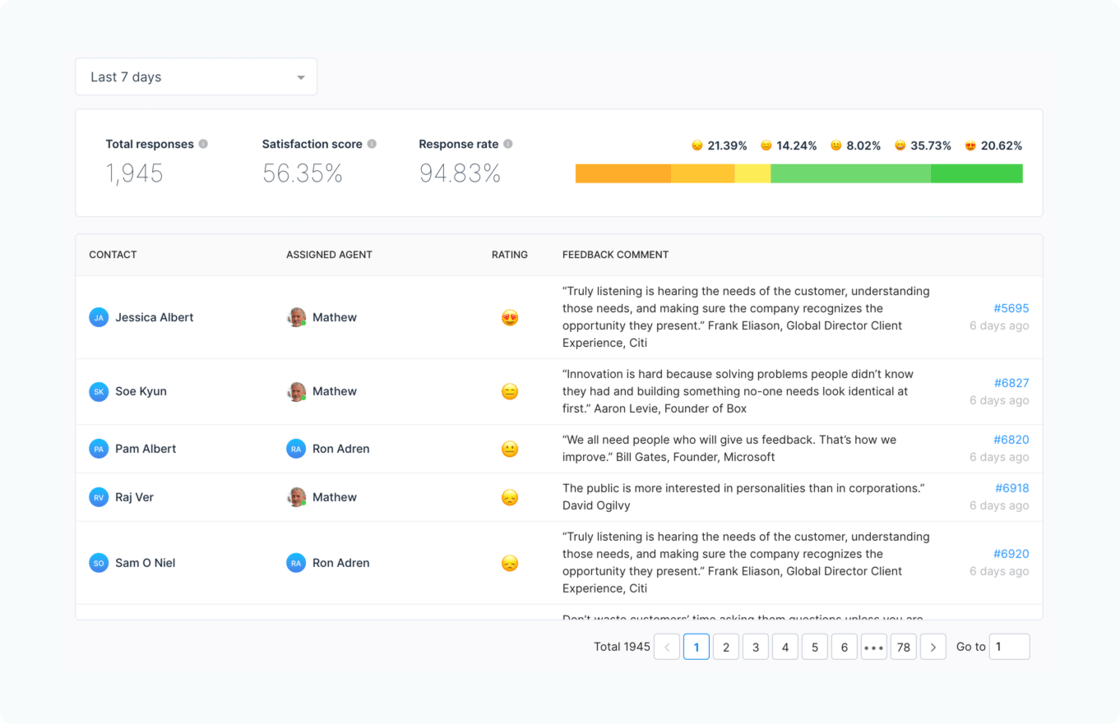Click the Soe Kyun contact name
1120x724 pixels.
[141, 391]
